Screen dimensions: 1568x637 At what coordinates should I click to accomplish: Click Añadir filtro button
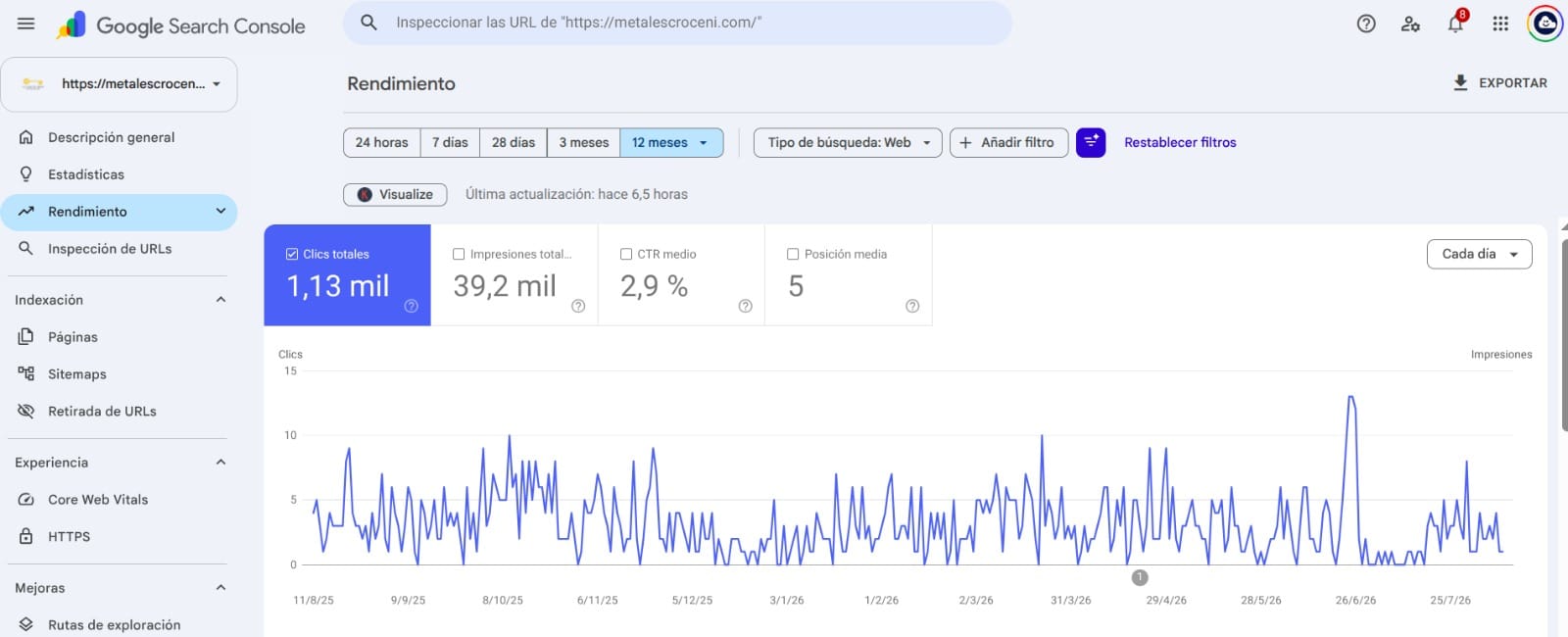coord(1008,142)
